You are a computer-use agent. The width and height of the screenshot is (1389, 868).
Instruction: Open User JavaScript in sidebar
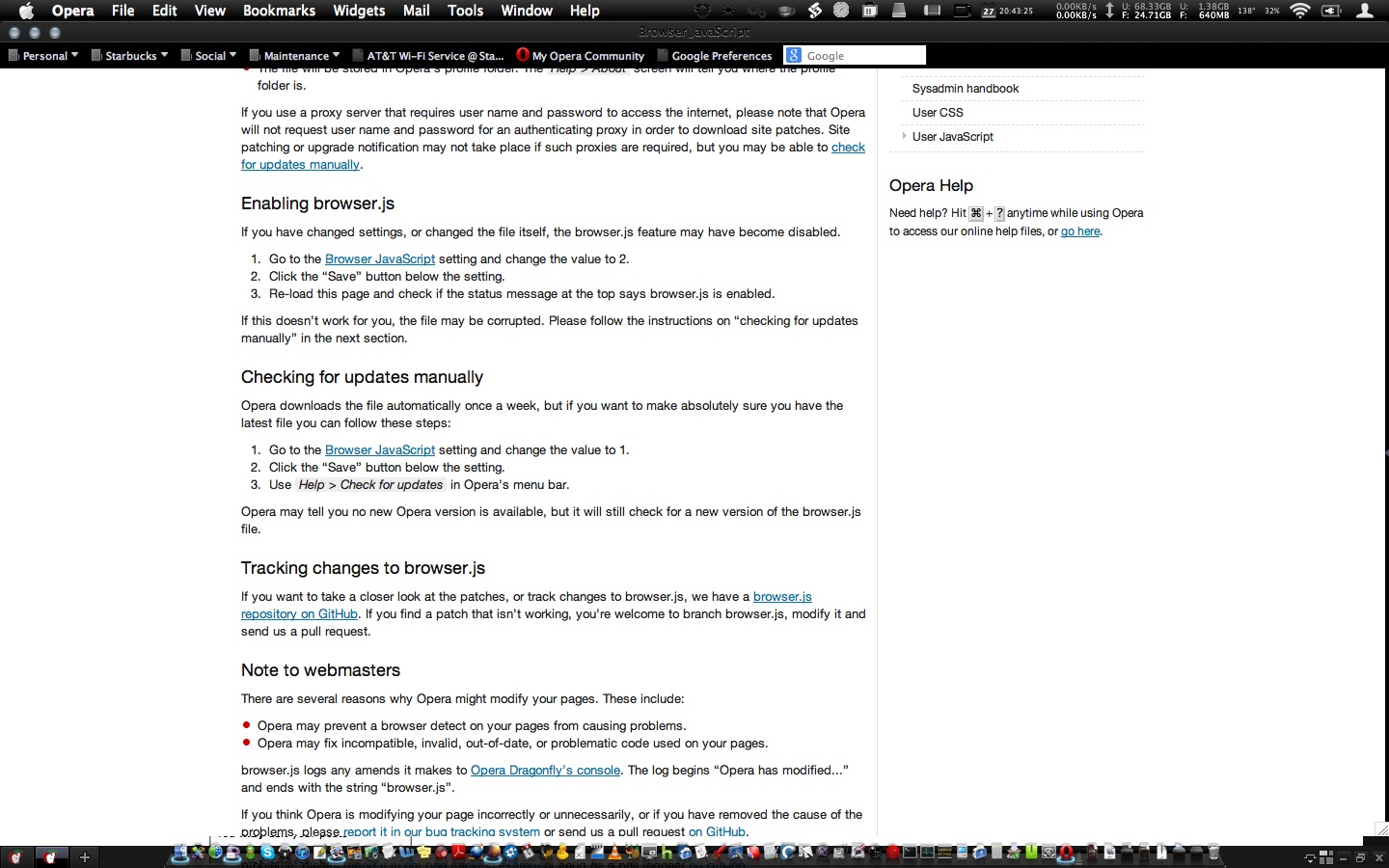click(x=953, y=136)
